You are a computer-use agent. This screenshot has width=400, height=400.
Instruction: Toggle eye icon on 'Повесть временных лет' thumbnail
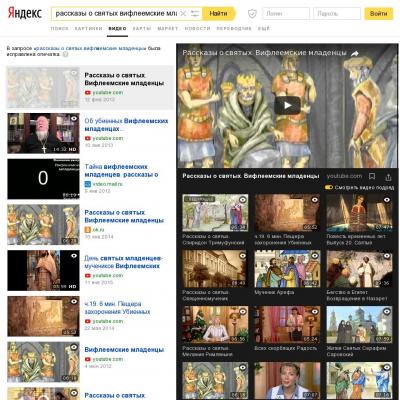pyautogui.click(x=387, y=200)
